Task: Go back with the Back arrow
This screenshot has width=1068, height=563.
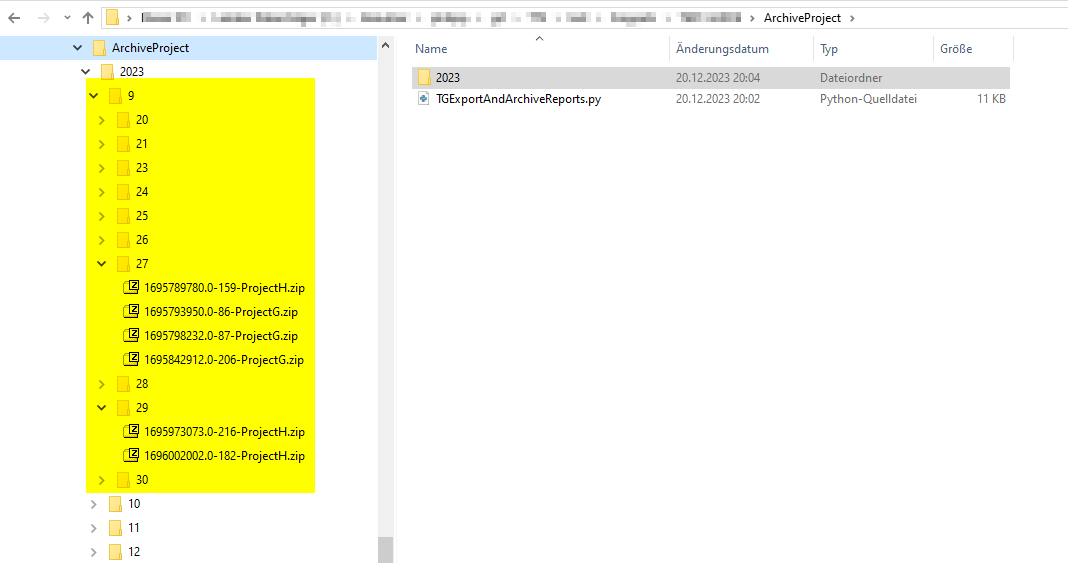Action: (x=14, y=18)
